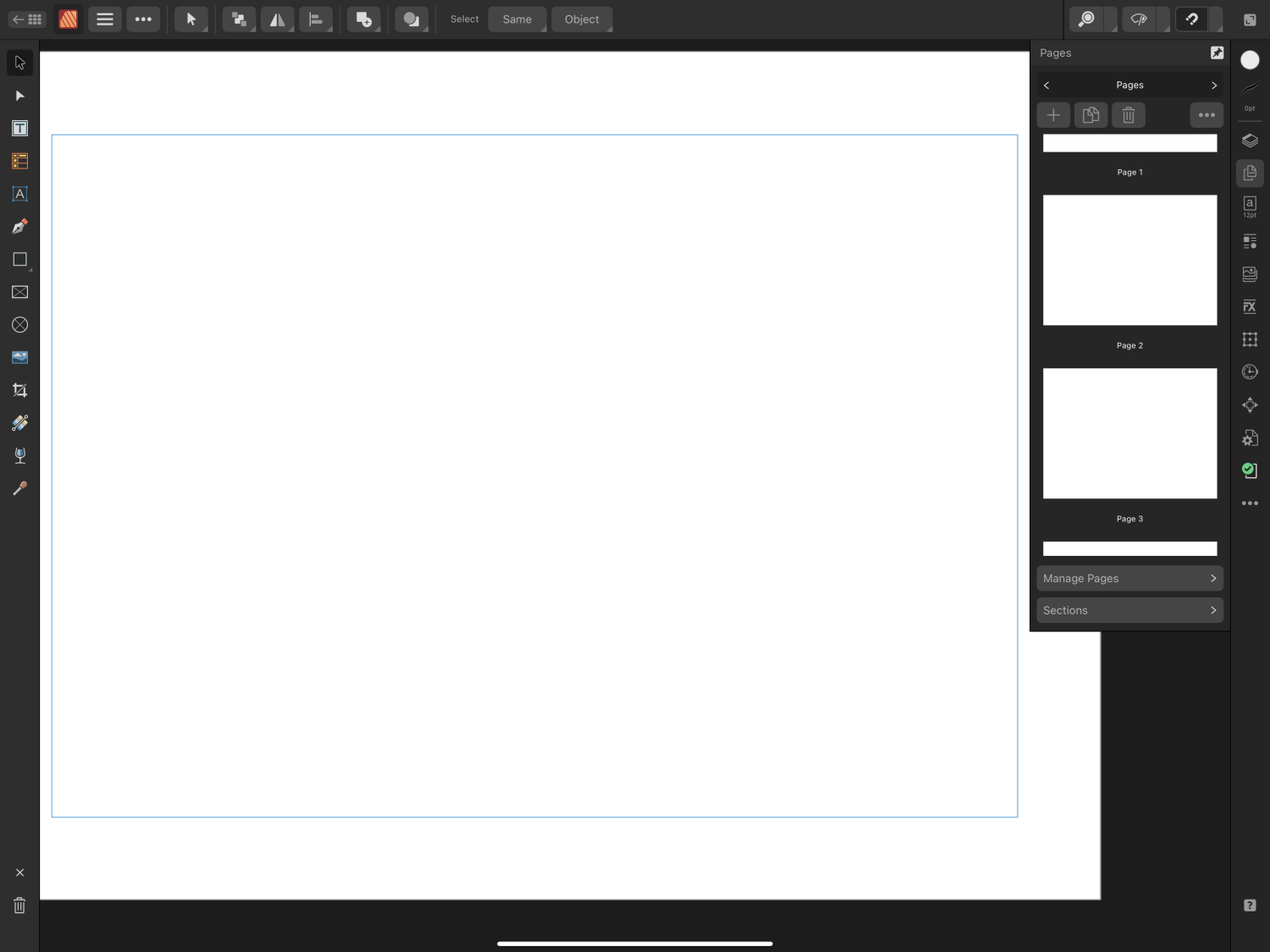Open the Object selection dropdown

tap(581, 19)
